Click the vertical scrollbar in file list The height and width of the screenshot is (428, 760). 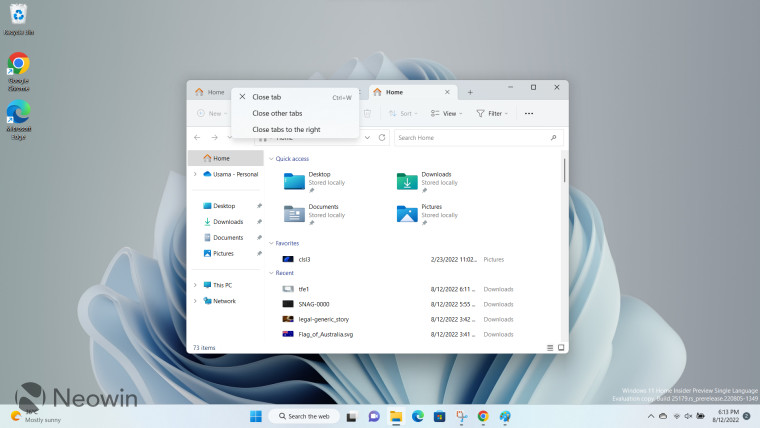pyautogui.click(x=564, y=170)
